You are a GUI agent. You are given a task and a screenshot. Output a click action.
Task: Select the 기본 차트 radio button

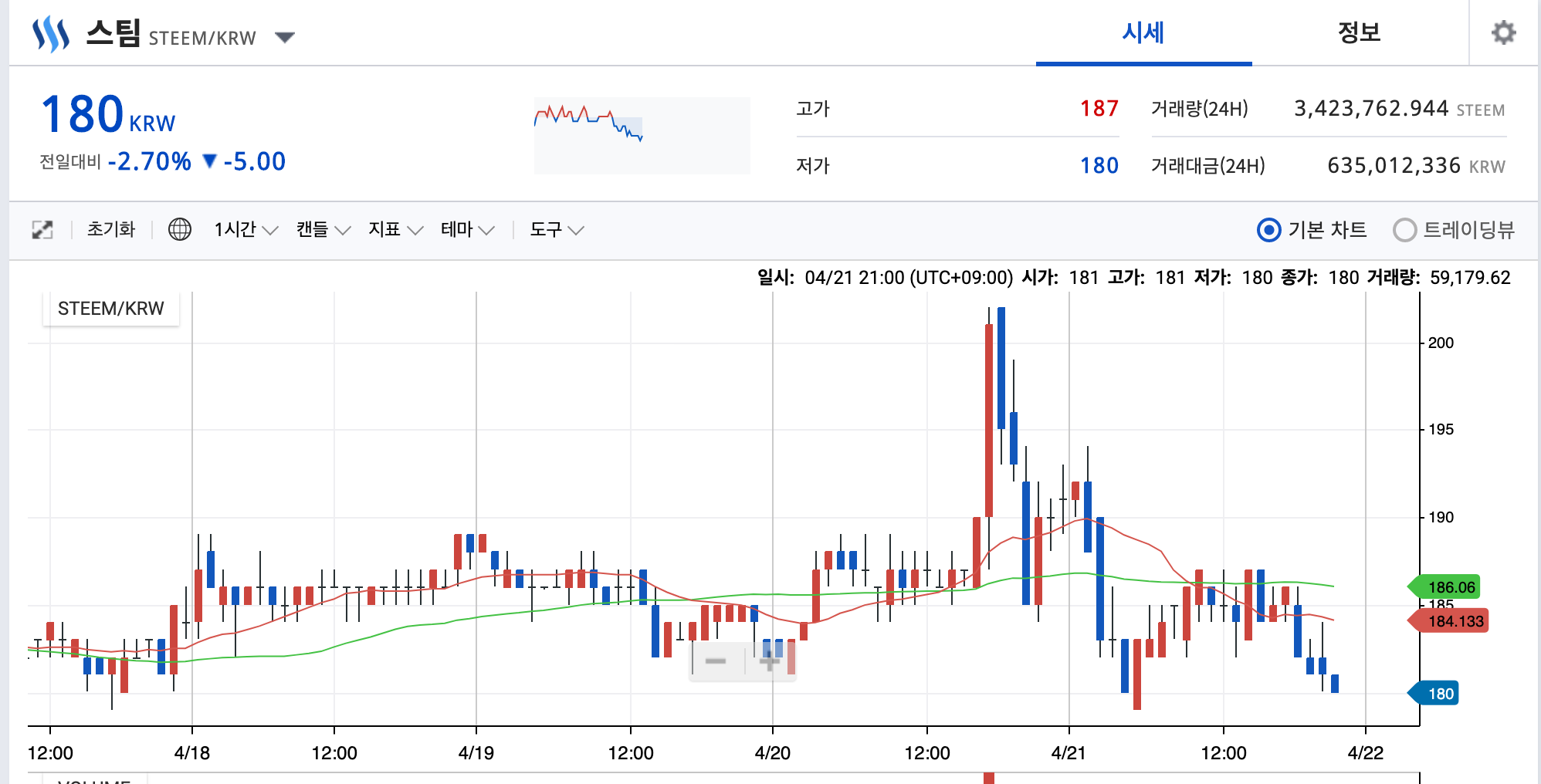click(x=1268, y=230)
